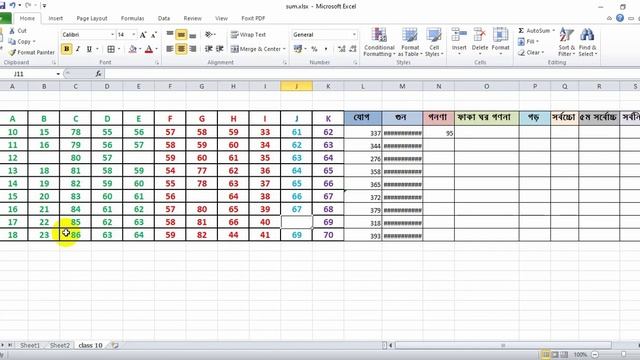The width and height of the screenshot is (640, 360).
Task: Open the General number format dropdown
Action: click(x=354, y=35)
